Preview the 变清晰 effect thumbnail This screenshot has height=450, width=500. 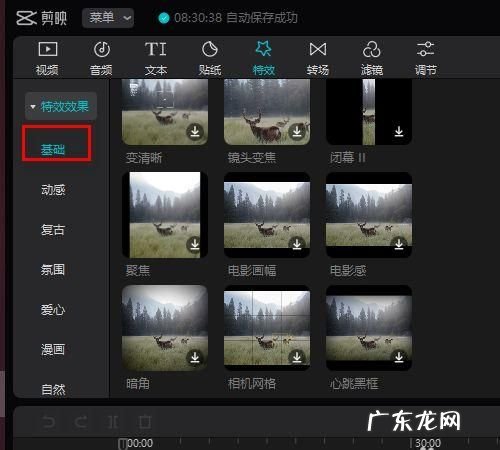point(165,112)
